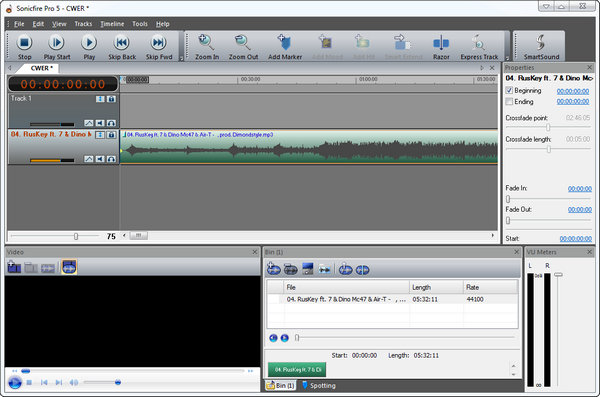This screenshot has height=397, width=600.
Task: Click the Fade Out slider handle
Action: tap(508, 221)
